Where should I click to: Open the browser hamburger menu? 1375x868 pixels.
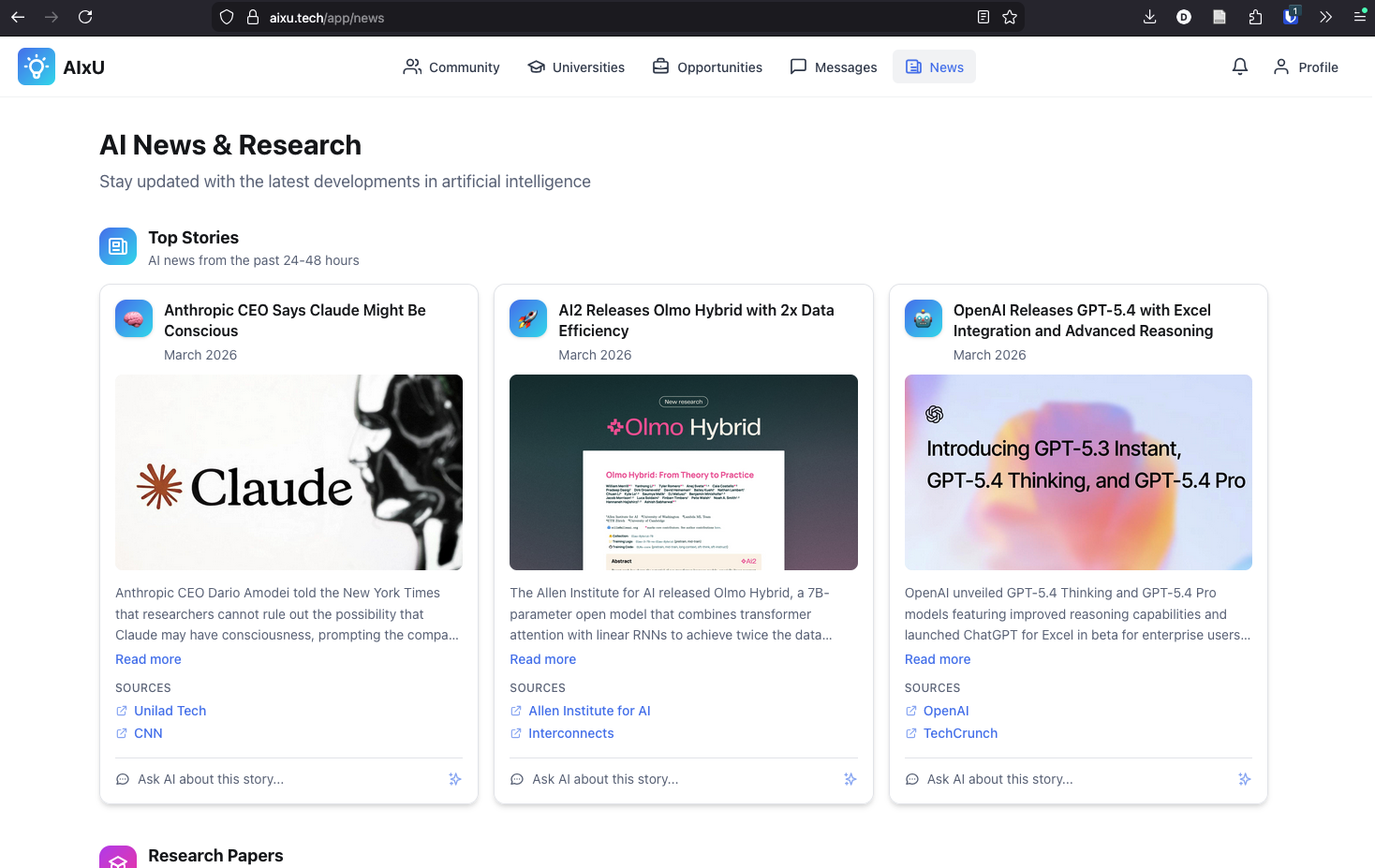coord(1360,17)
